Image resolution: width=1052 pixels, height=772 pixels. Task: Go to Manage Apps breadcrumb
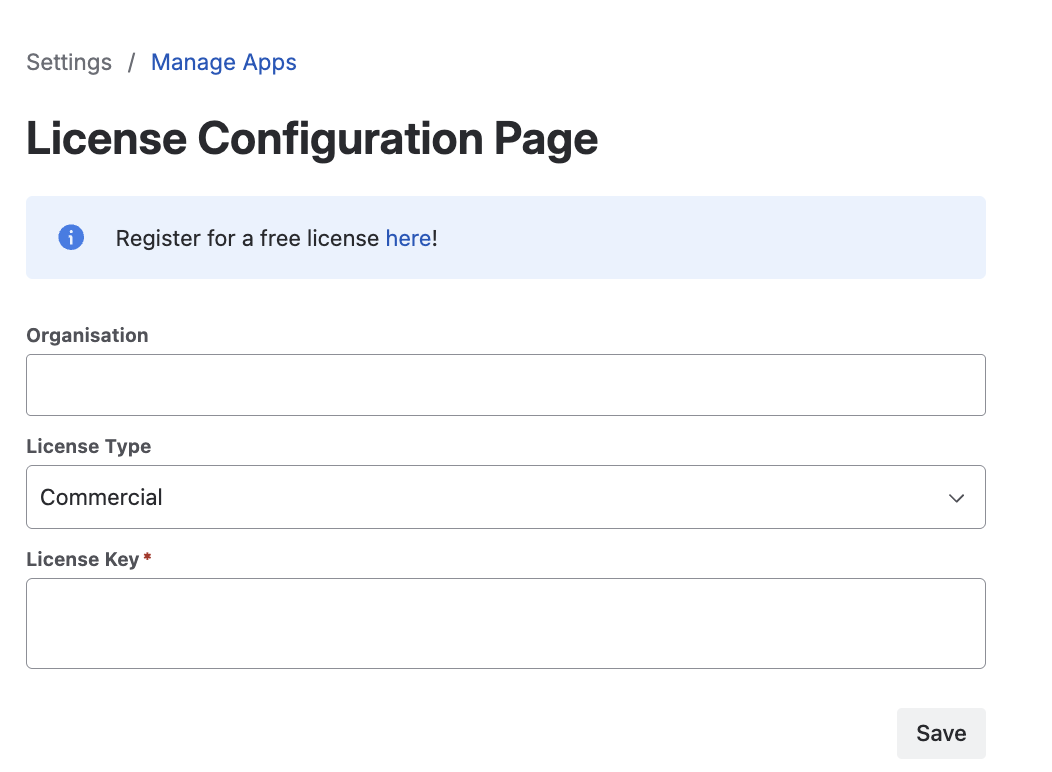(x=223, y=62)
